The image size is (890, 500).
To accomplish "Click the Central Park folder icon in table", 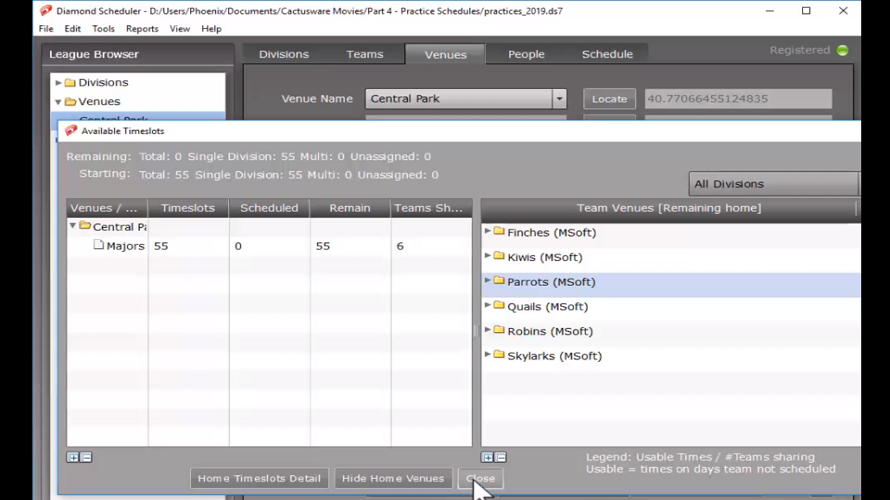I will (x=85, y=226).
